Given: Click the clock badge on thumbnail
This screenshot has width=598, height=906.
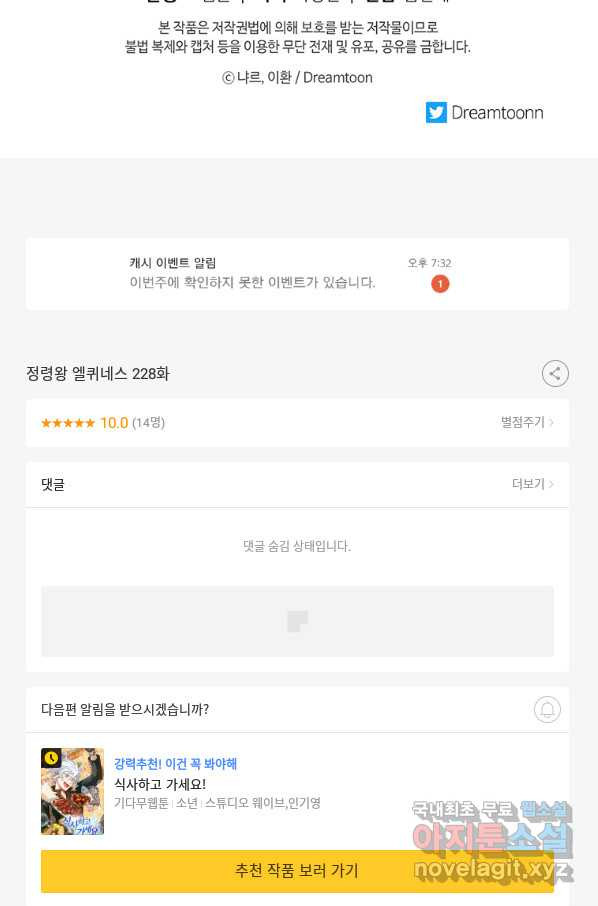Looking at the screenshot, I should [51, 758].
